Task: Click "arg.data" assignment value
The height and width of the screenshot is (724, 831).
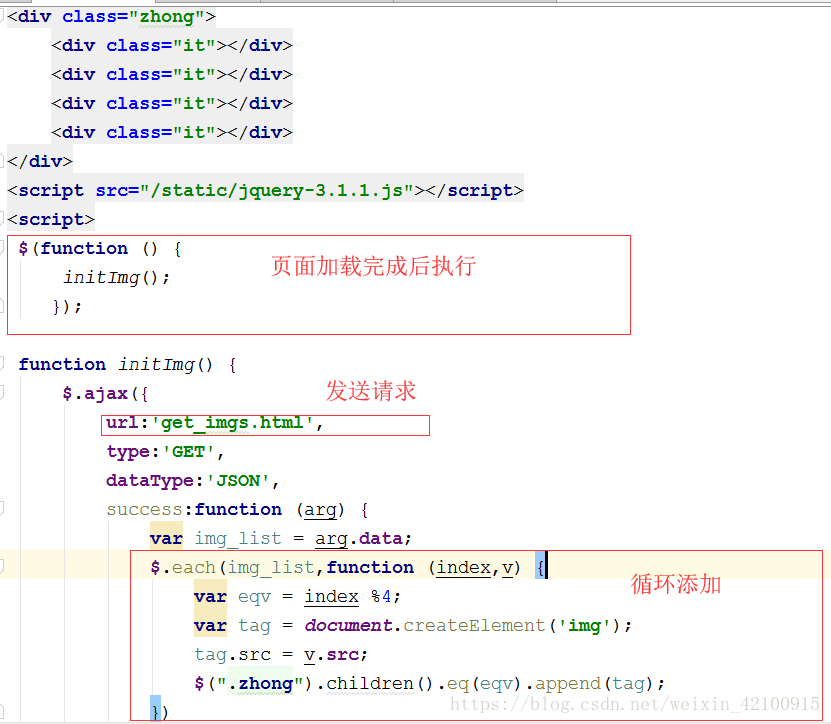Action: coord(358,538)
